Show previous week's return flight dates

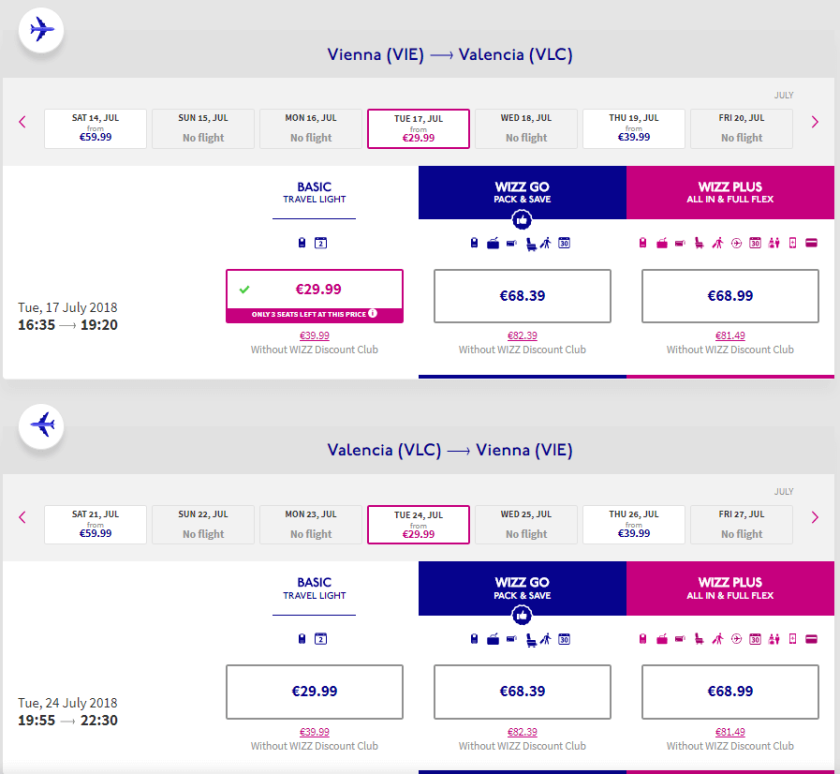click(x=22, y=517)
